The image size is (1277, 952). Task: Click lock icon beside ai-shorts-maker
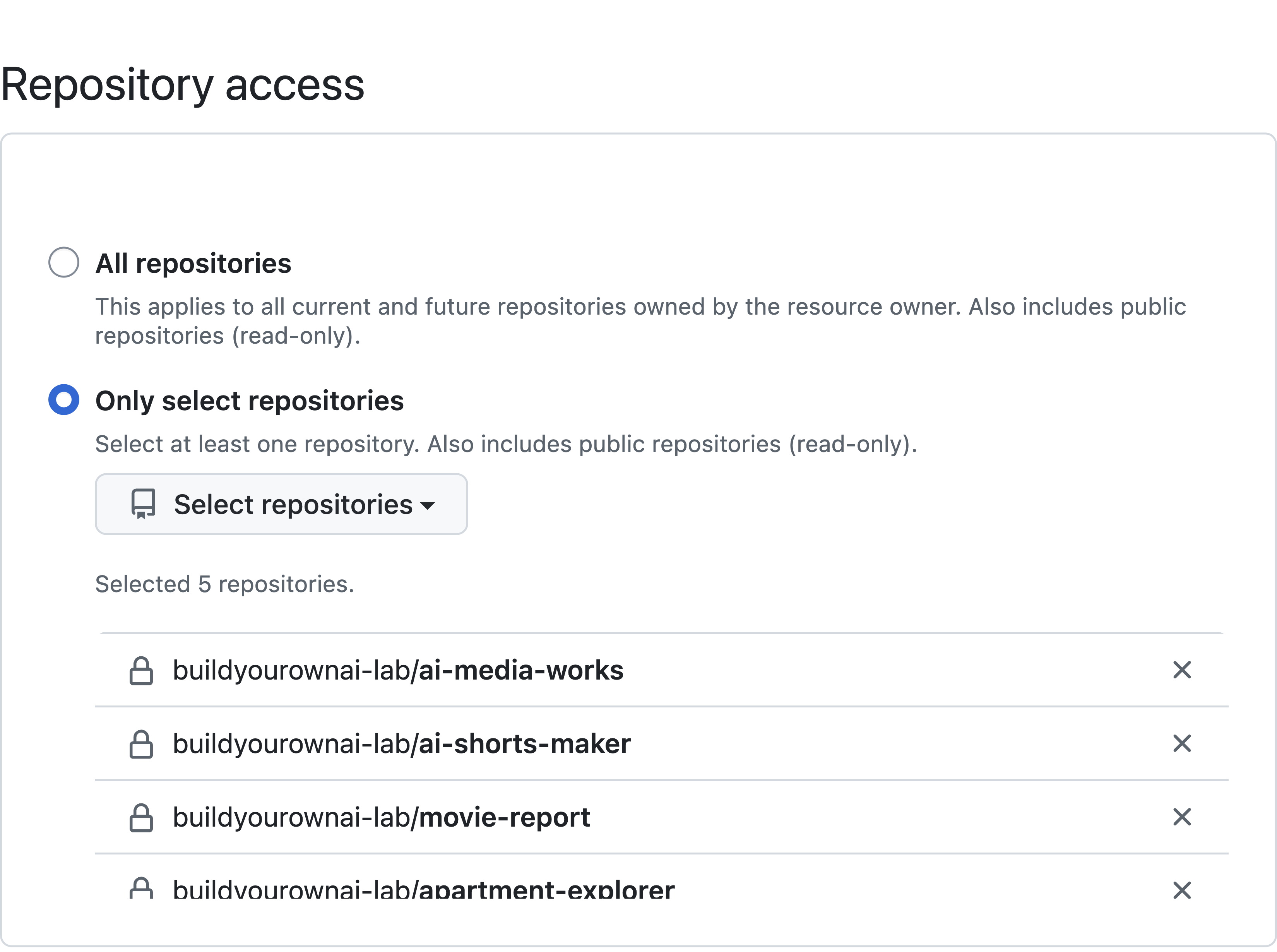(x=141, y=744)
